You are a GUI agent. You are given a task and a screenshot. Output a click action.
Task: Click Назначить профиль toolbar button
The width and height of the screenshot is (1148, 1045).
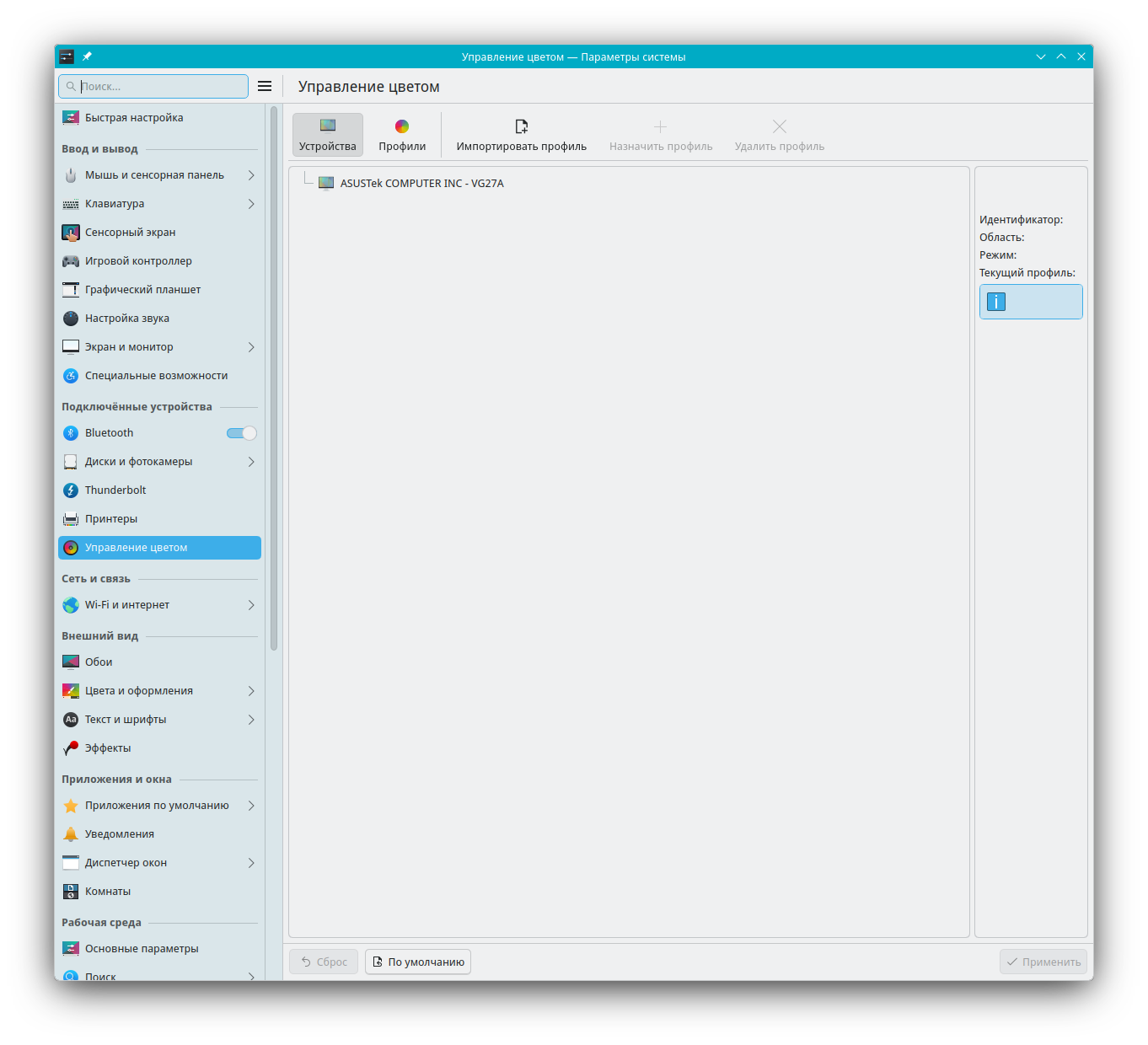661,135
